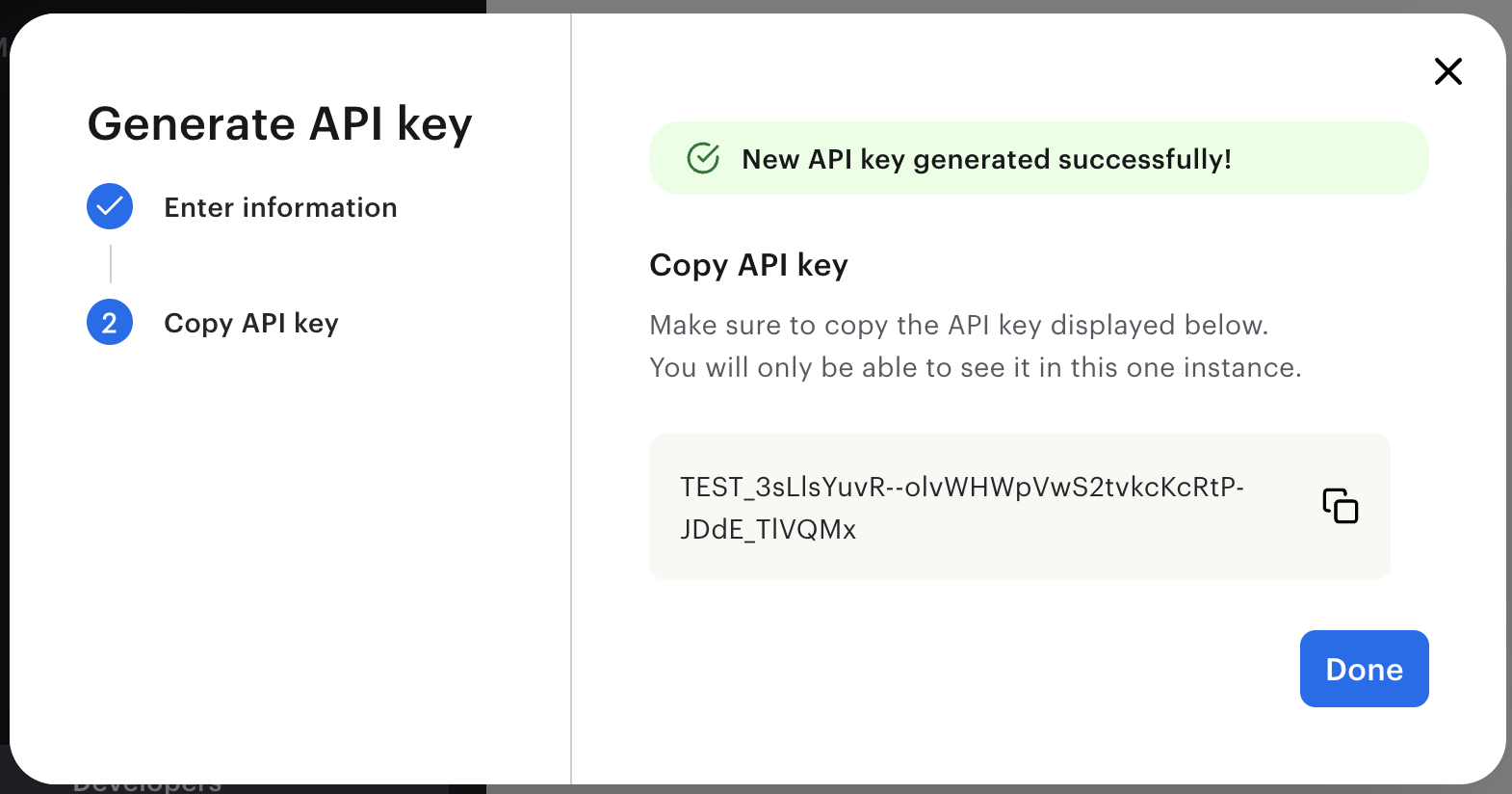
Task: Click the Done button
Action: (x=1364, y=669)
